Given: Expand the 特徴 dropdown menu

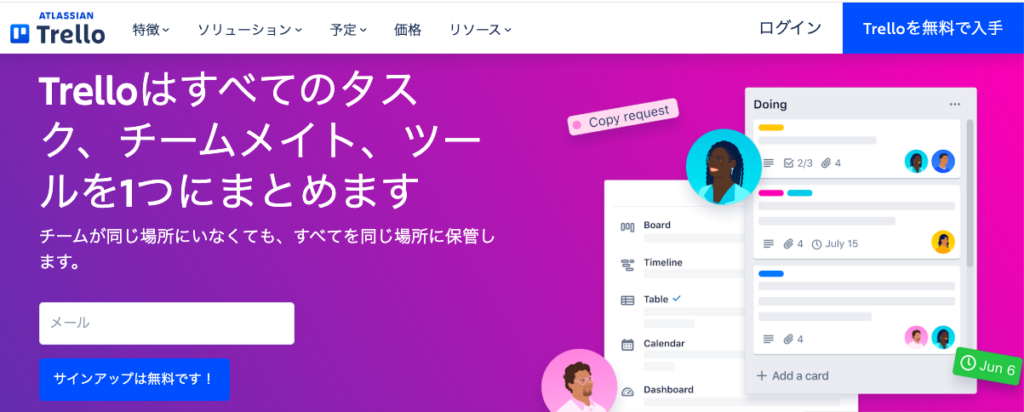Looking at the screenshot, I should (x=151, y=30).
